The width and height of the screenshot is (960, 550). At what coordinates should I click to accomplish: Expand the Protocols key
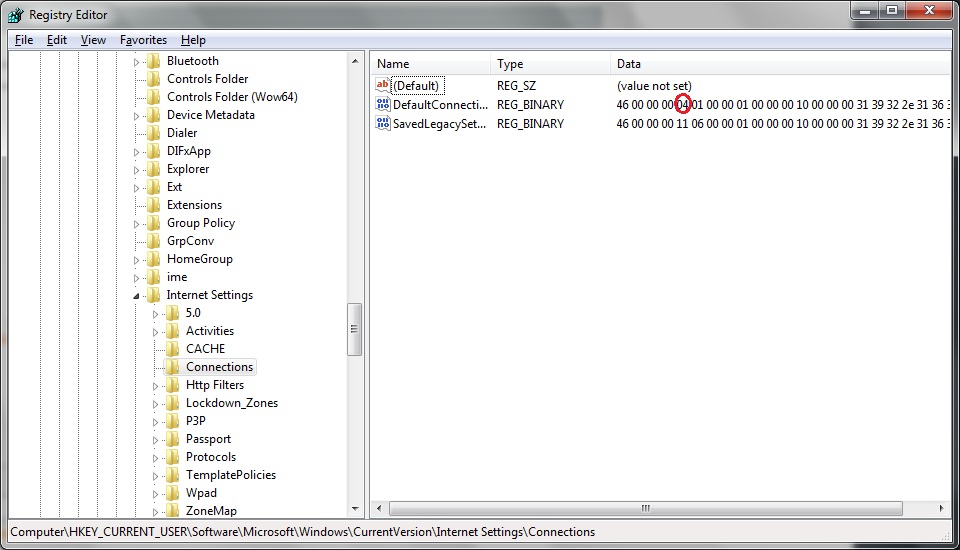(156, 458)
